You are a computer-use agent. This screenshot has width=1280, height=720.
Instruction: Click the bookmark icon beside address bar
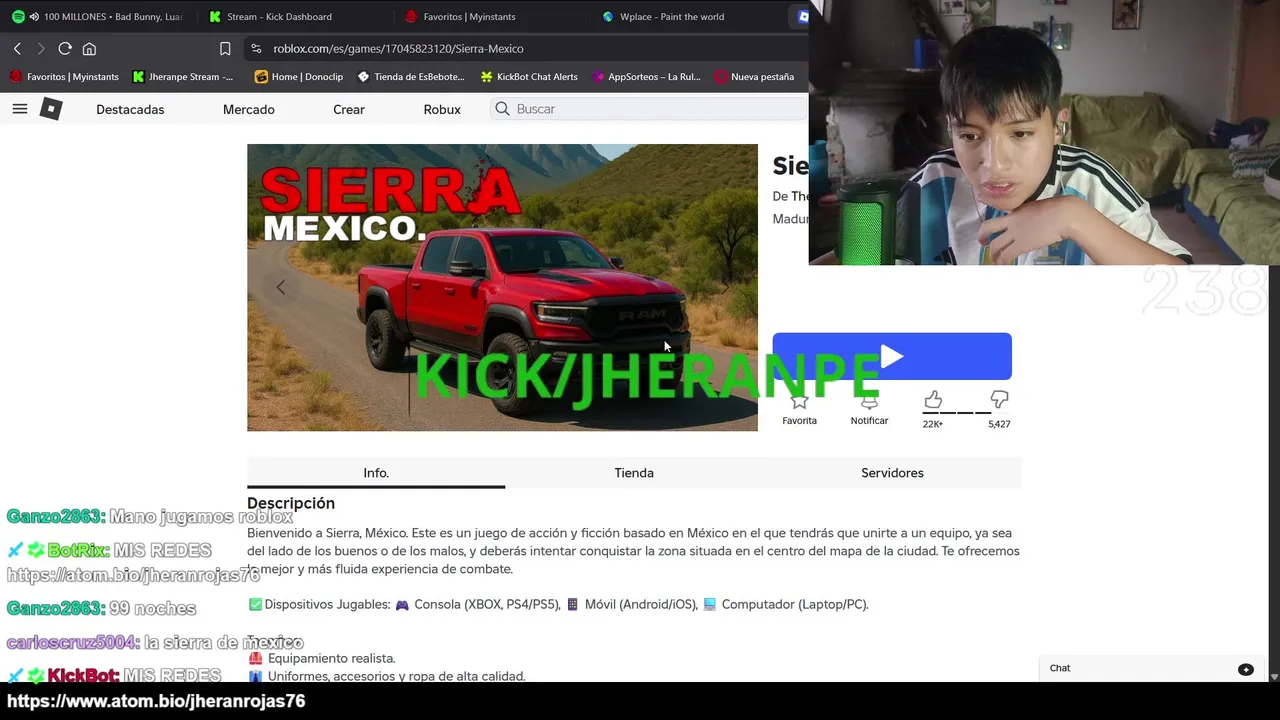225,48
